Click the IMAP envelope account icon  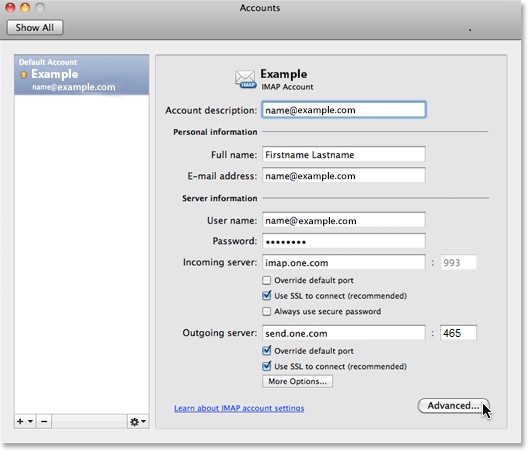(245, 79)
